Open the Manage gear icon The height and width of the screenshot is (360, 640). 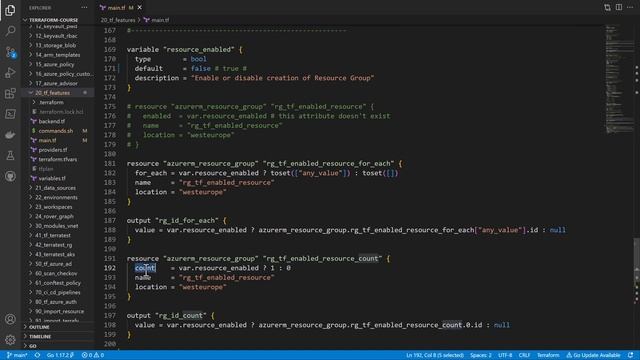click(10, 339)
